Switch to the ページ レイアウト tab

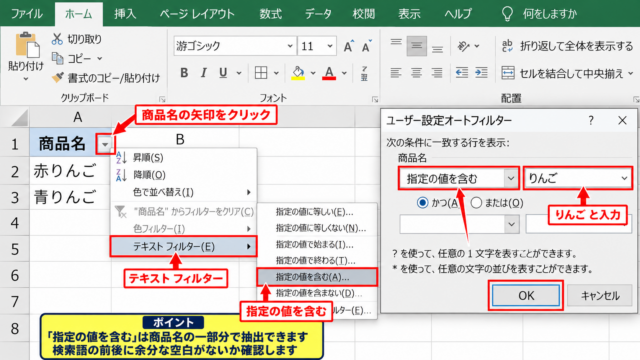197,14
